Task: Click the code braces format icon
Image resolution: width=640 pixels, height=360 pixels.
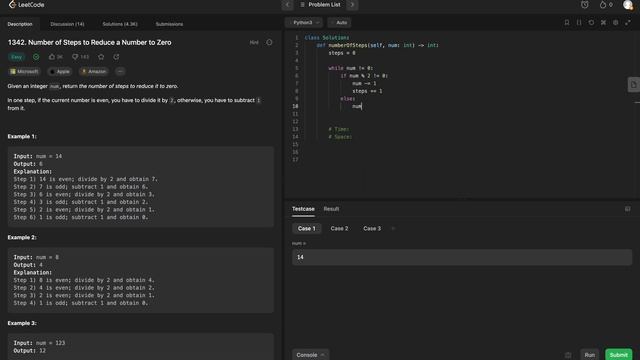Action: 579,22
